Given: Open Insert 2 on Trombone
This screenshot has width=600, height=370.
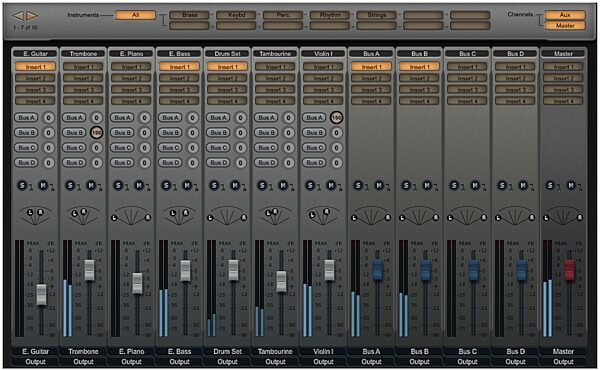Looking at the screenshot, I should (x=83, y=78).
